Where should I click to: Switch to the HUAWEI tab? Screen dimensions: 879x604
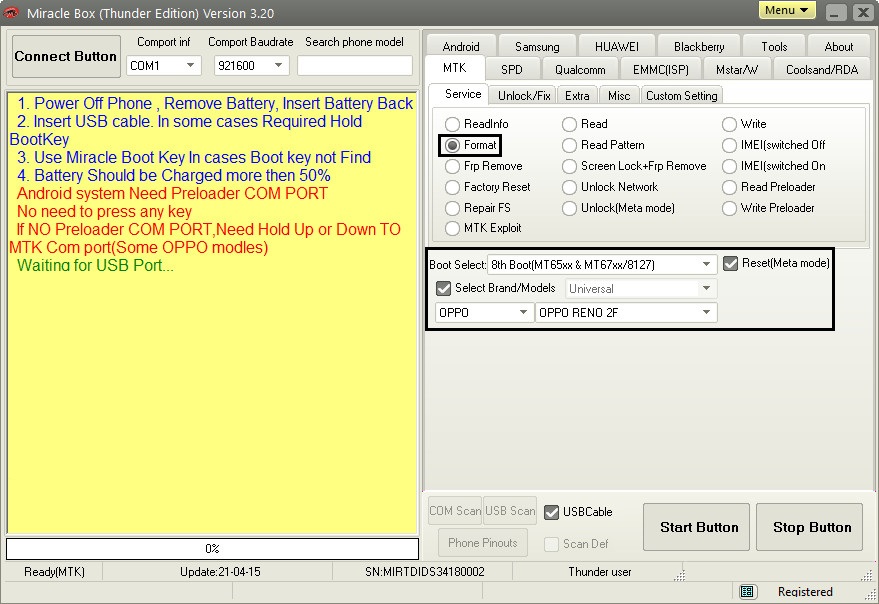[617, 47]
